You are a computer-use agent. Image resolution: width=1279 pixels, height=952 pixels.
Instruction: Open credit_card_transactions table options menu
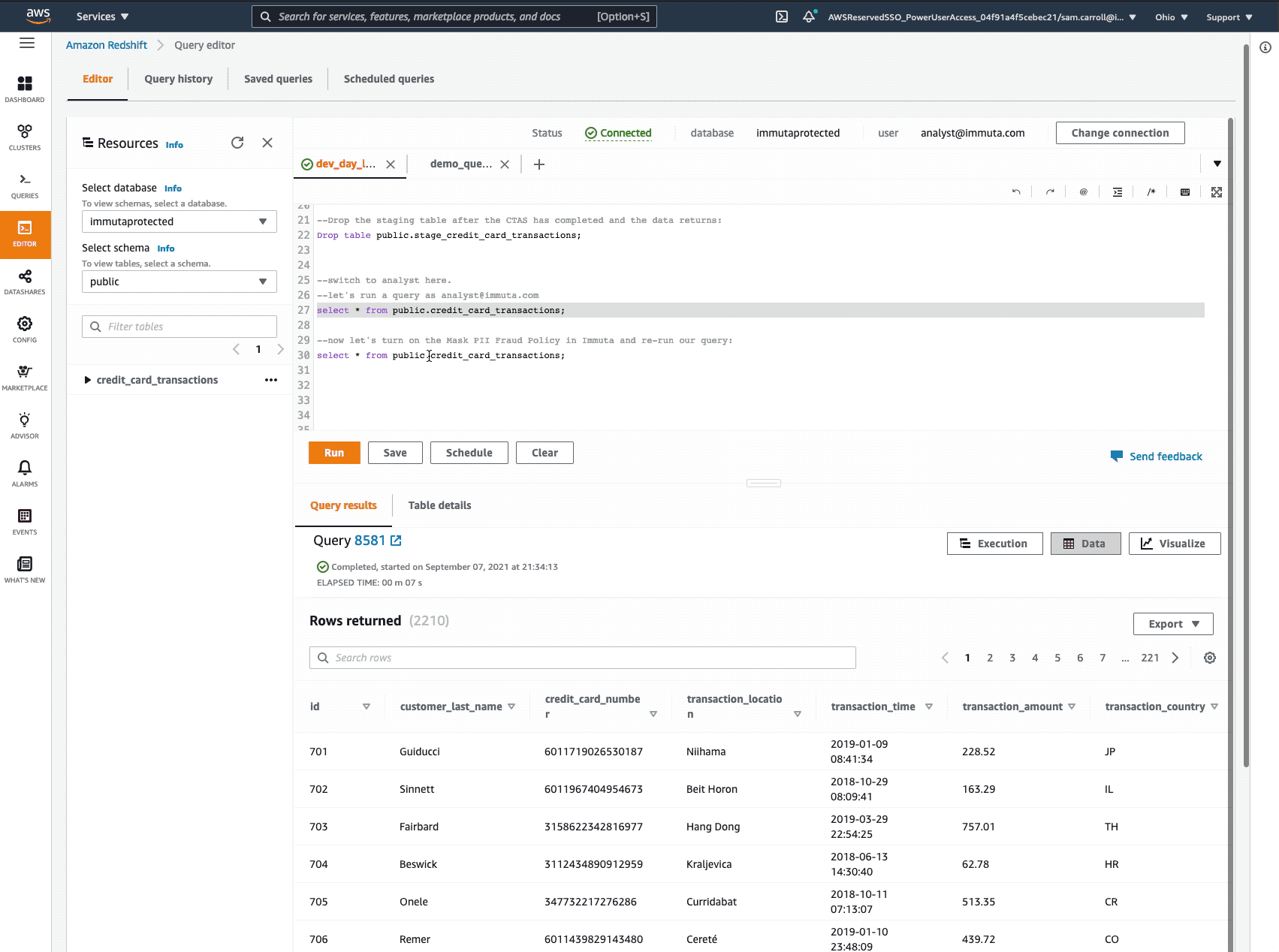(271, 380)
